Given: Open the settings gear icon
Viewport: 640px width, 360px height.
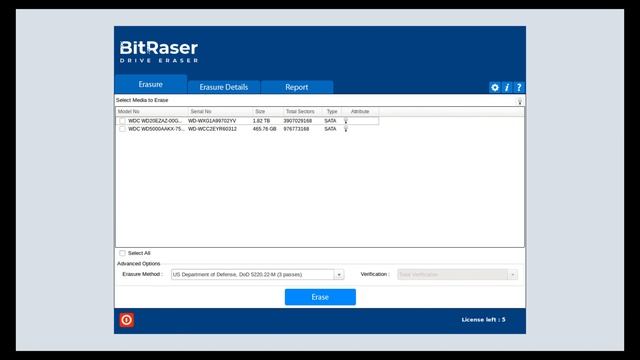Looking at the screenshot, I should pyautogui.click(x=495, y=87).
